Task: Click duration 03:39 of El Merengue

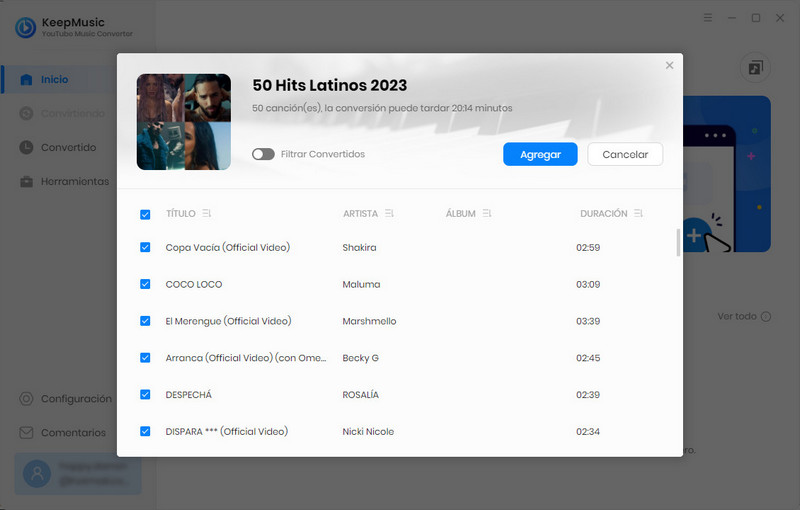Action: [588, 321]
